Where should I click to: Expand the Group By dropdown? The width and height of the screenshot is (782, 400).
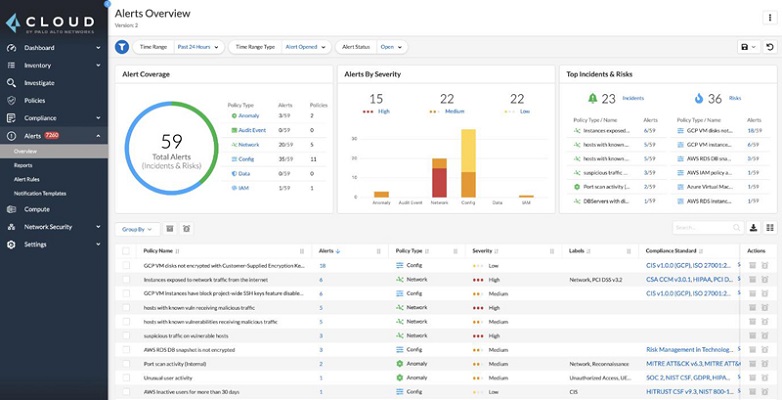tap(137, 229)
